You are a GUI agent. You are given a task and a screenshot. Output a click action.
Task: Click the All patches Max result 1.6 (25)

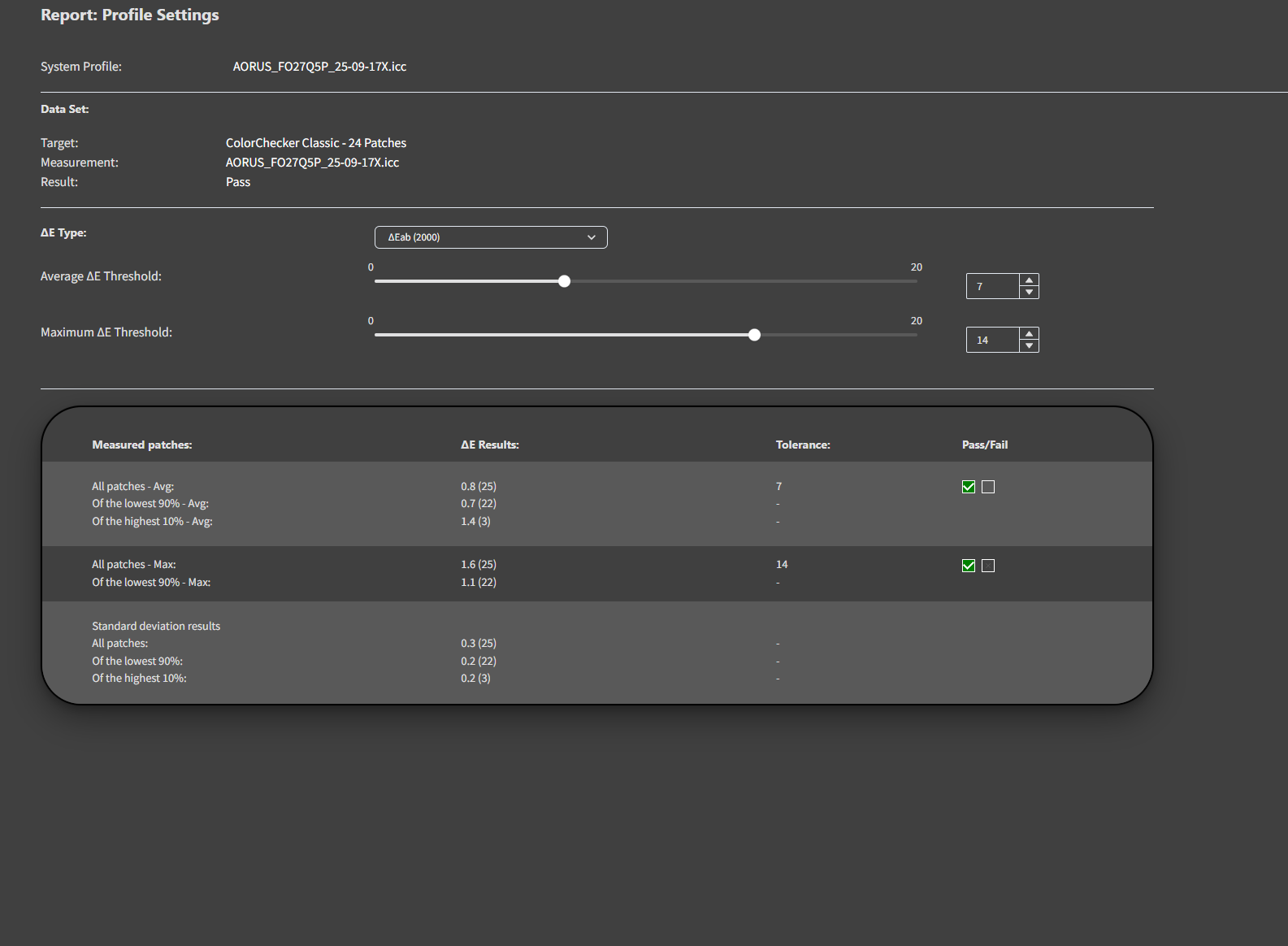[479, 564]
